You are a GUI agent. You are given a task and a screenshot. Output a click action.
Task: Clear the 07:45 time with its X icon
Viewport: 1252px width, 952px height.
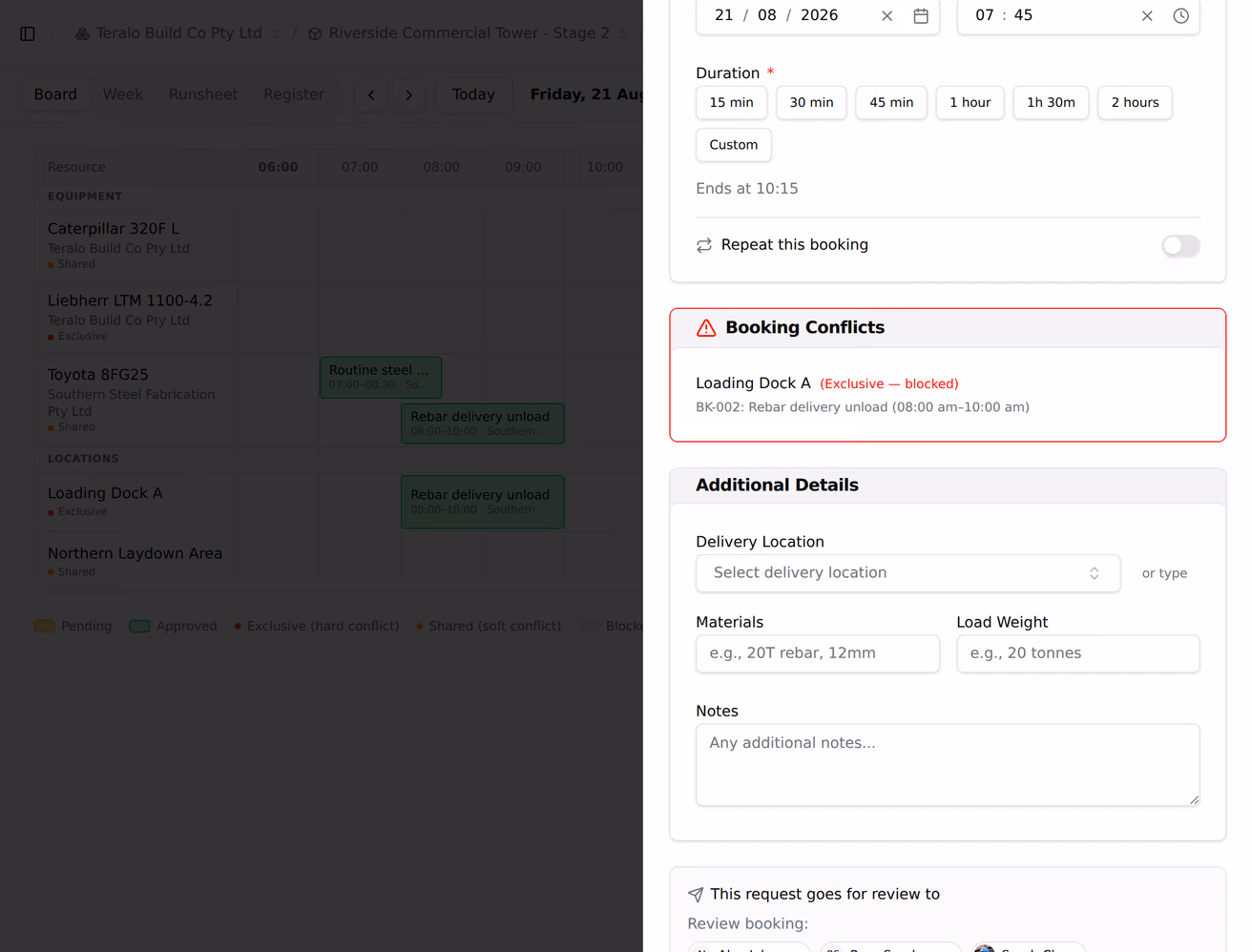point(1147,16)
